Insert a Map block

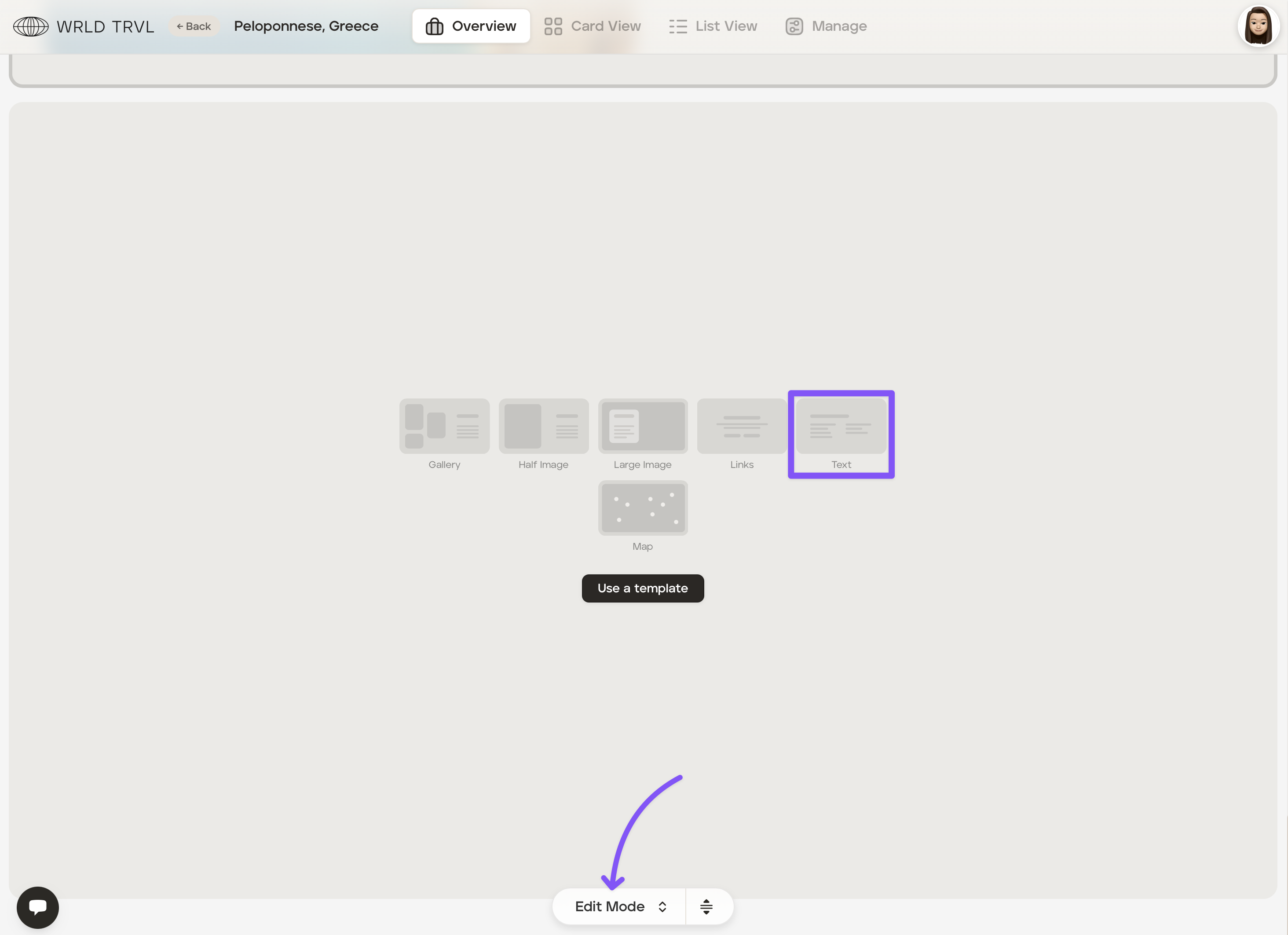click(x=642, y=508)
